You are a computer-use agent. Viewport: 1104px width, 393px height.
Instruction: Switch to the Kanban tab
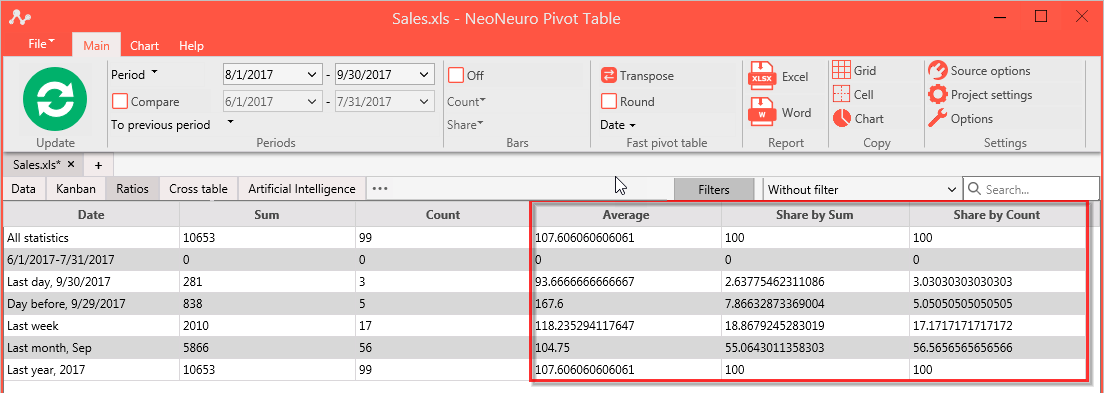(75, 189)
